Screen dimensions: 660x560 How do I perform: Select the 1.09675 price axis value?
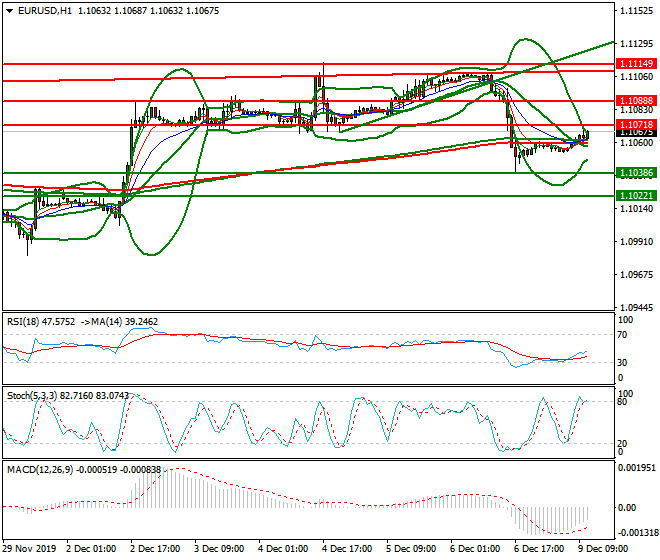tap(637, 275)
